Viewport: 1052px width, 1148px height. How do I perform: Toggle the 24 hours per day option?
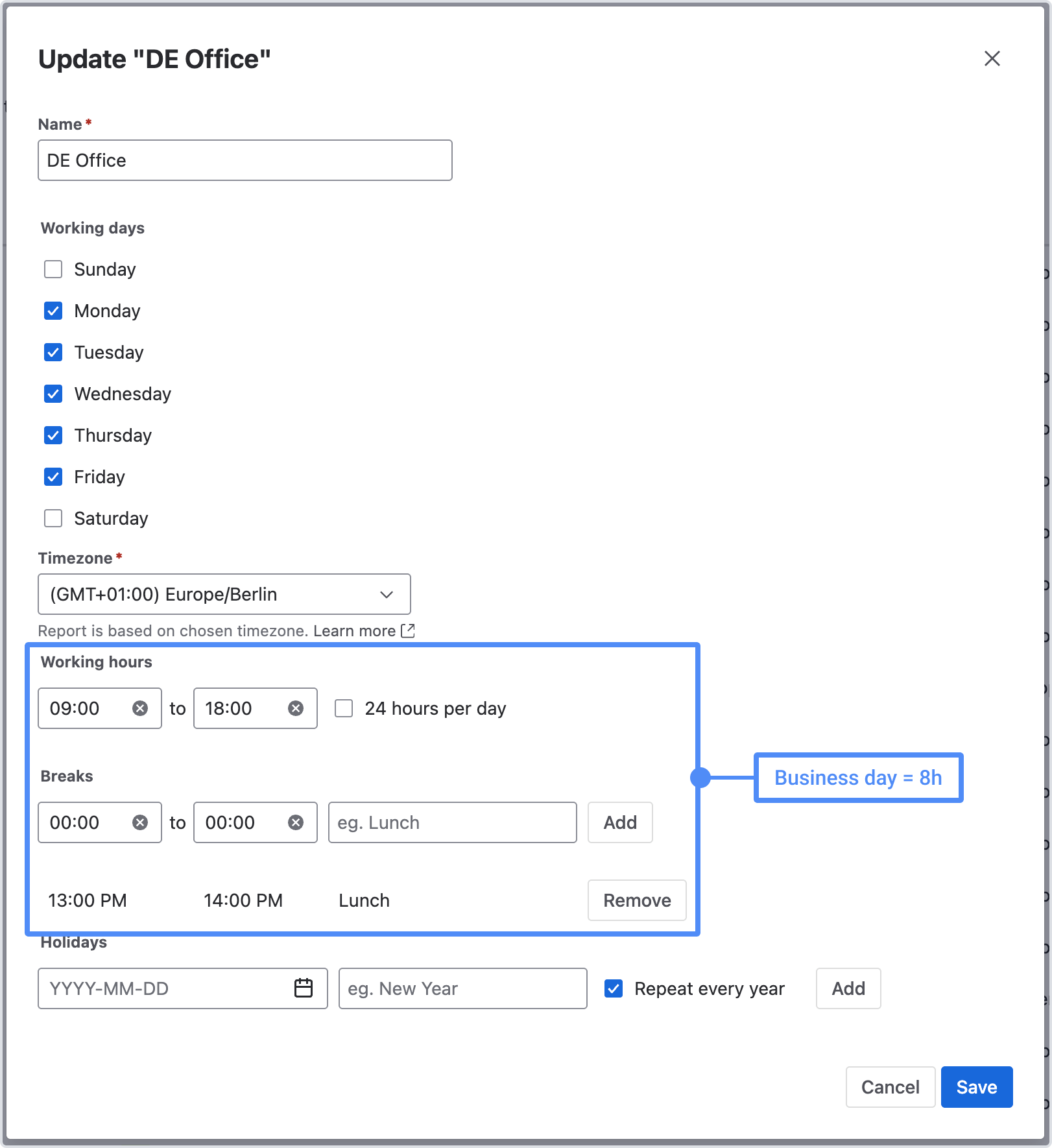(x=344, y=708)
